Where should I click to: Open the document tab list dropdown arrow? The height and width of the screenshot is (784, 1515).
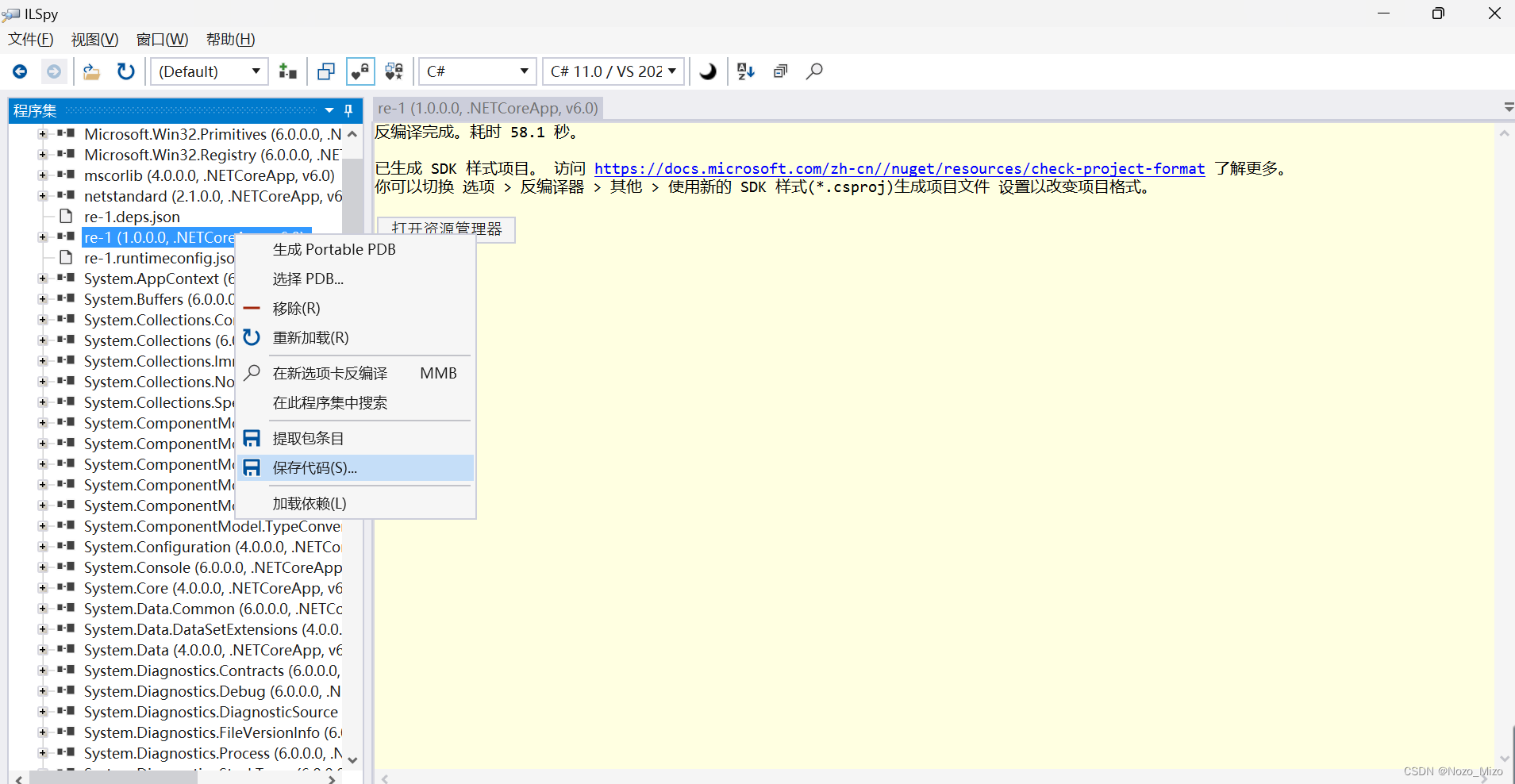[x=1508, y=106]
